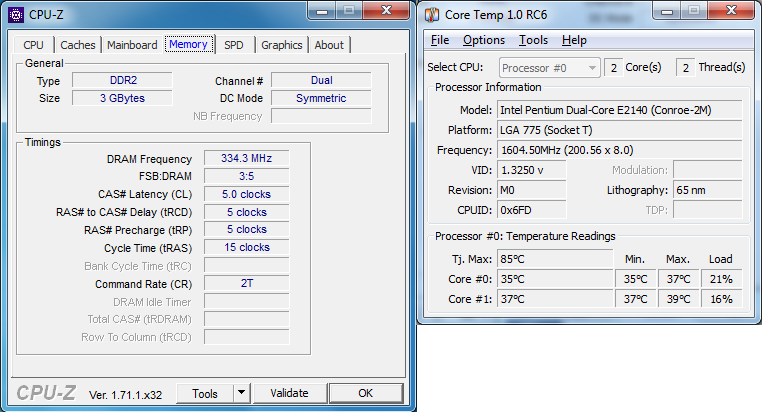Click the Core #1 Max 39°C value
The height and width of the screenshot is (412, 762).
pos(678,299)
